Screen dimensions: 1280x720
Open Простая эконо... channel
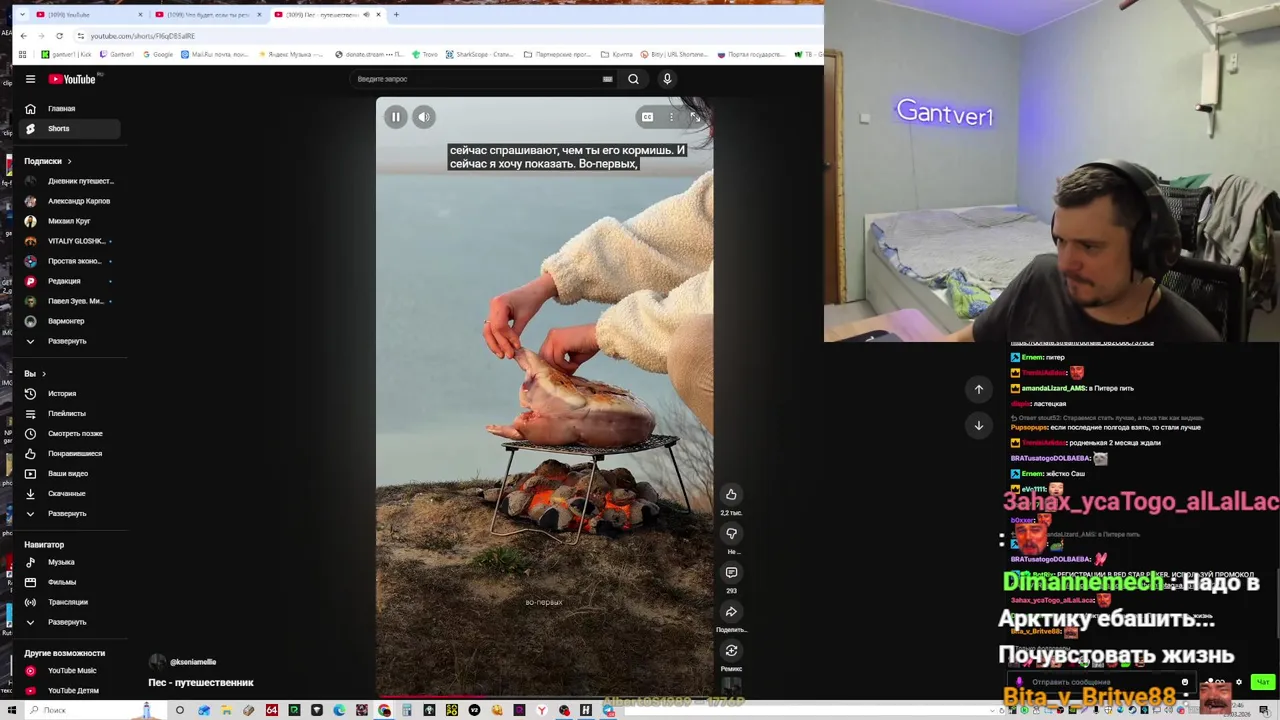69,261
